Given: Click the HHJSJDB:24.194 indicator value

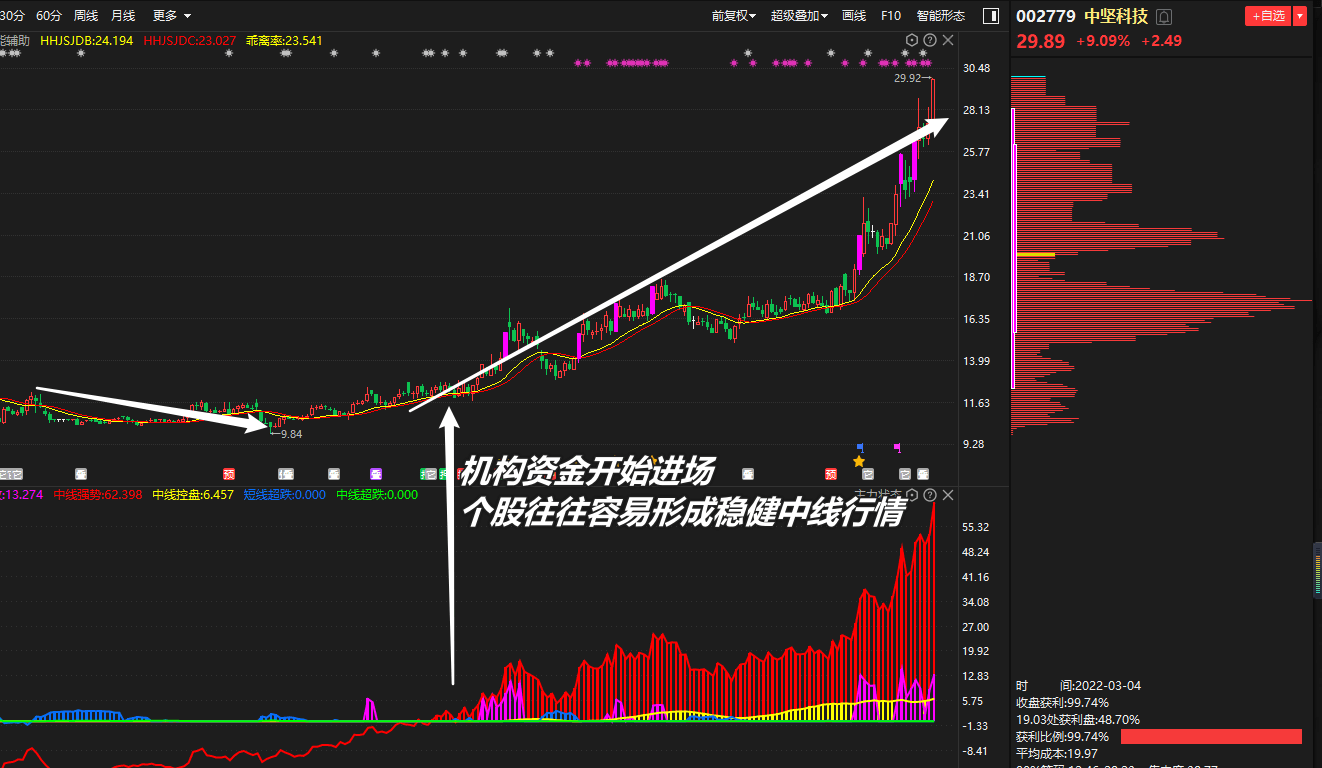Looking at the screenshot, I should point(88,40).
